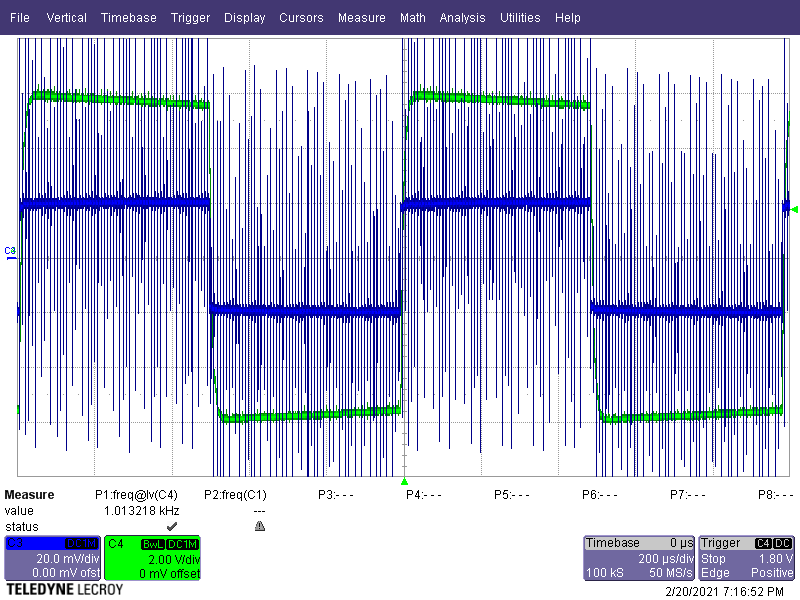Open the Timebase descriptor box
This screenshot has height=600, width=800.
(x=639, y=558)
